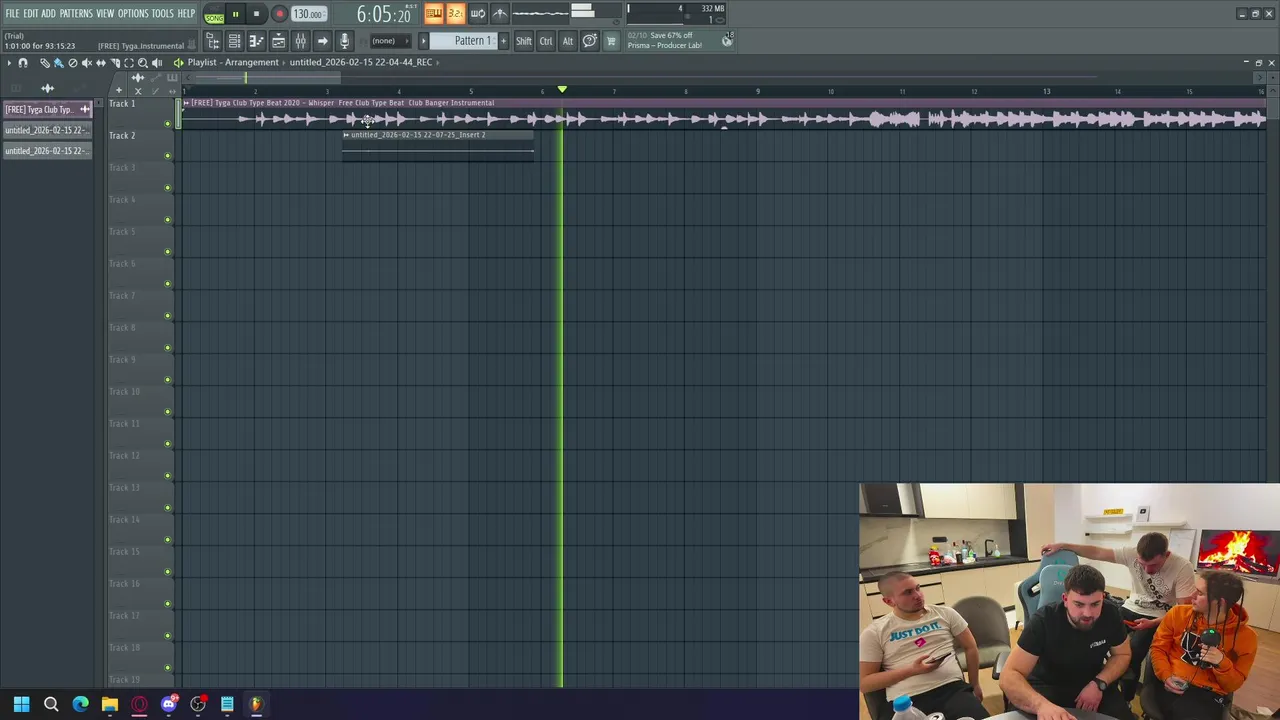Toggle the Ctrl modifier button
Viewport: 1280px width, 720px height.
(x=546, y=41)
